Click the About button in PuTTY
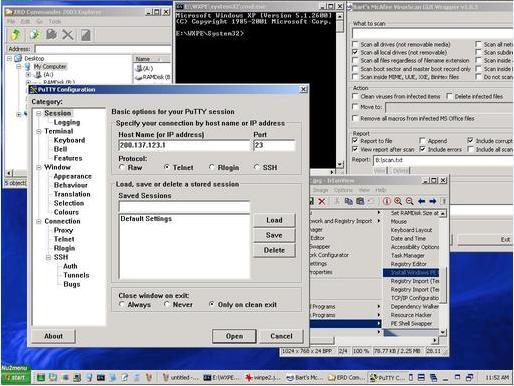Screen dimensions: 514x386 (53, 336)
